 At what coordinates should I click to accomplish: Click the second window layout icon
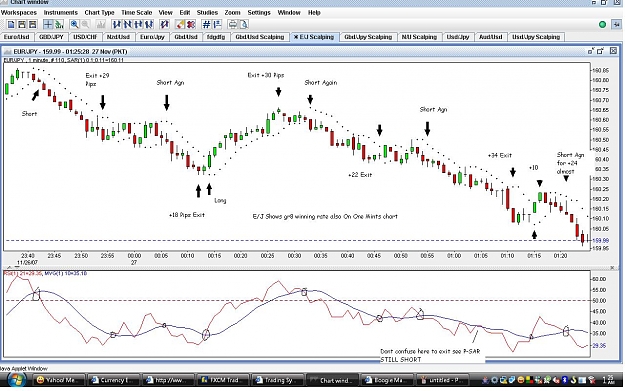[22, 25]
